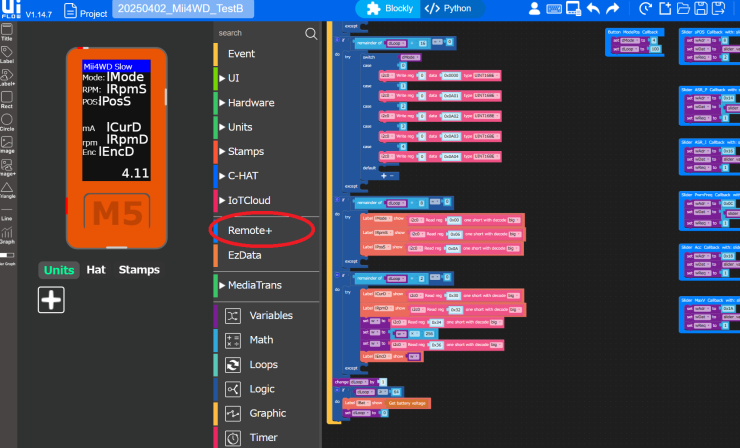740x448 pixels.
Task: Open the Event block category
Action: pos(267,54)
